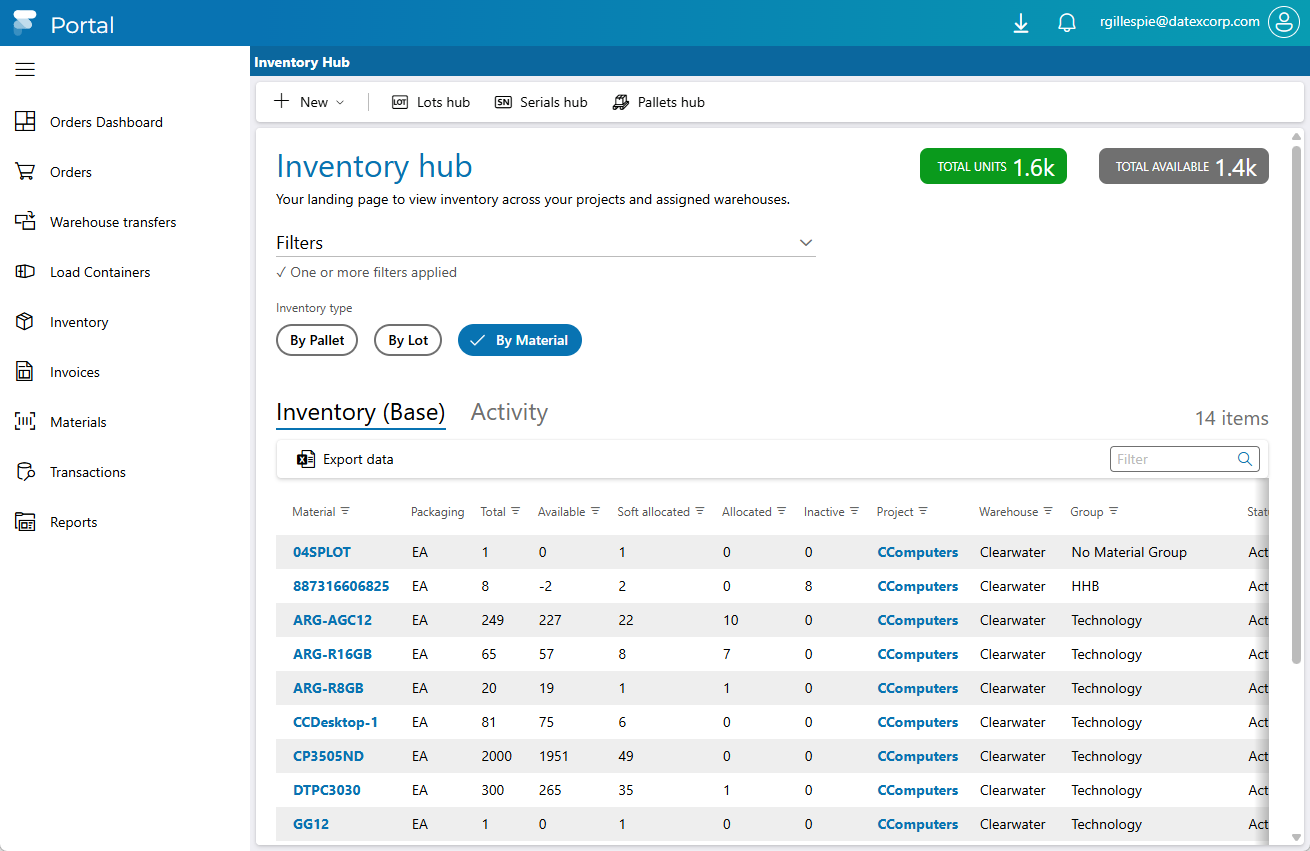1310x851 pixels.
Task: Open Load Containers in sidebar
Action: click(100, 272)
